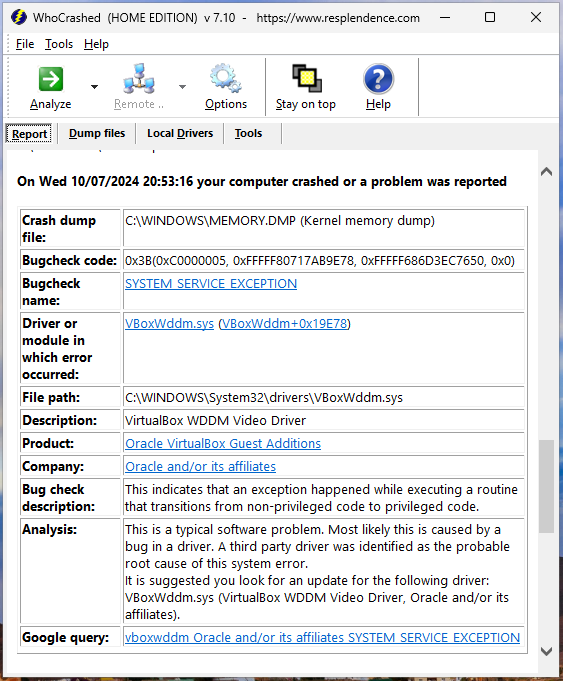Screen dimensions: 563x681
Task: Expand the Remote dropdown arrow
Action: tap(182, 87)
